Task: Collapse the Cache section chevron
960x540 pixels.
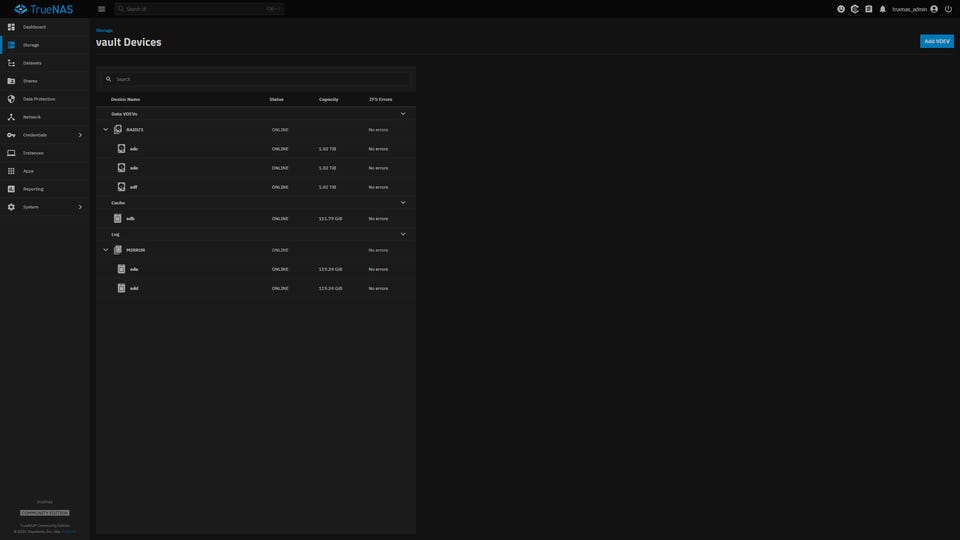Action: pos(403,203)
